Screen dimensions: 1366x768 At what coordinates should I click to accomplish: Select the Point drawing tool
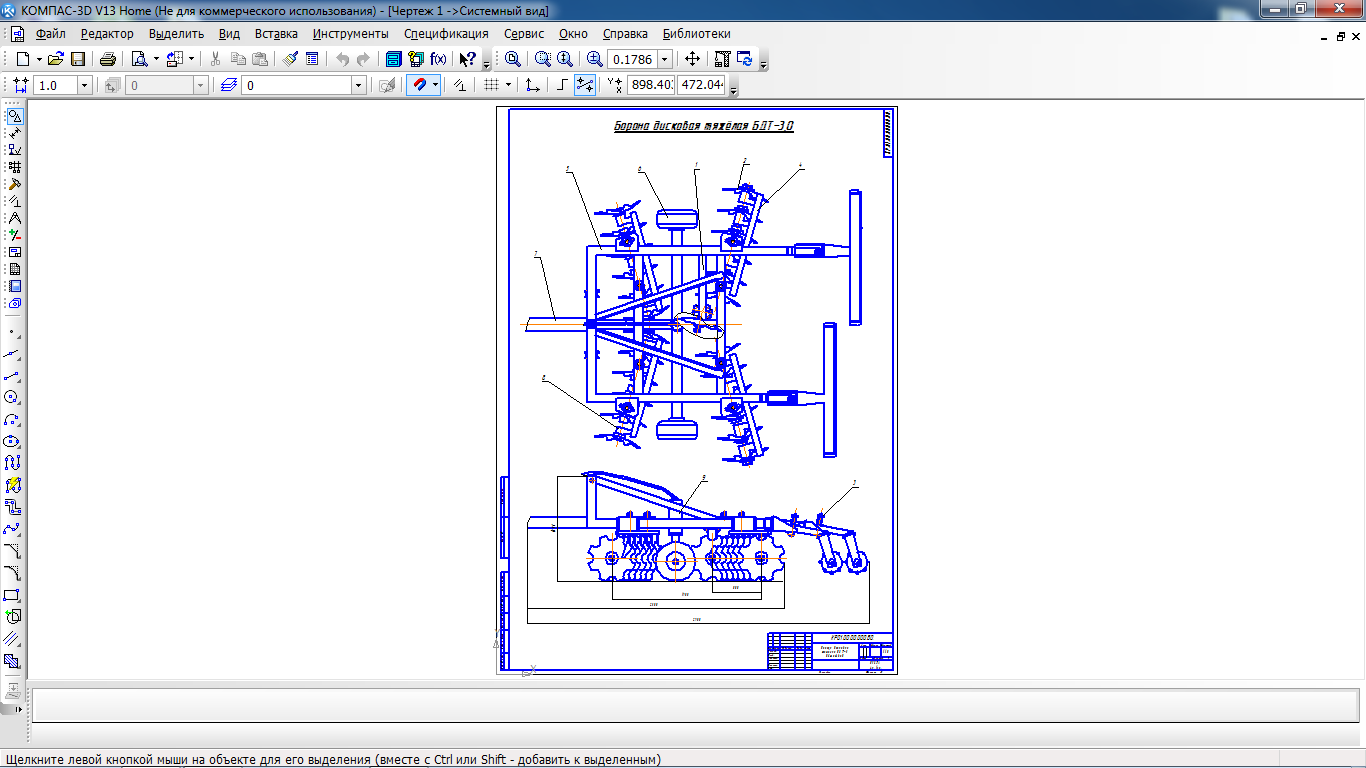13,331
